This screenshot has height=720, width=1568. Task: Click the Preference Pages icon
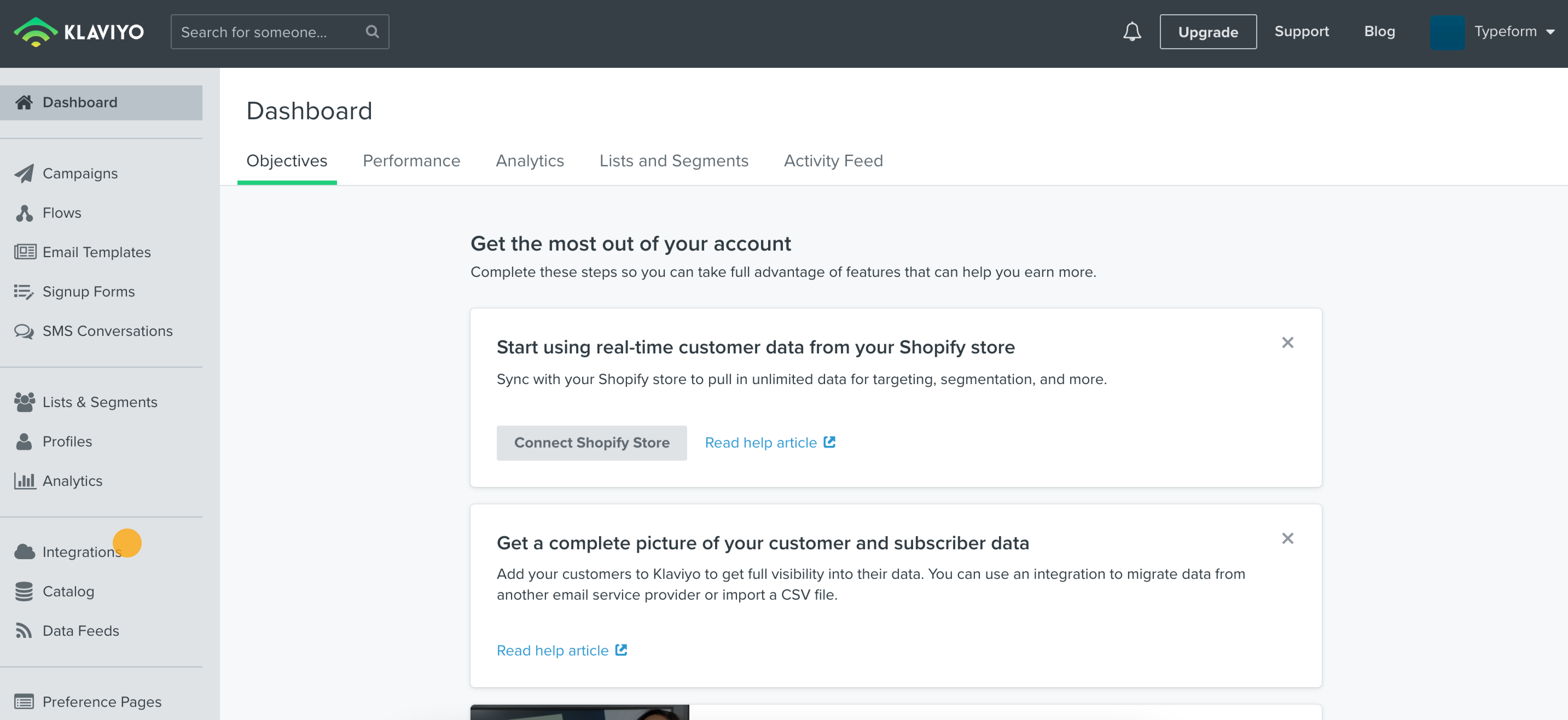coord(24,702)
